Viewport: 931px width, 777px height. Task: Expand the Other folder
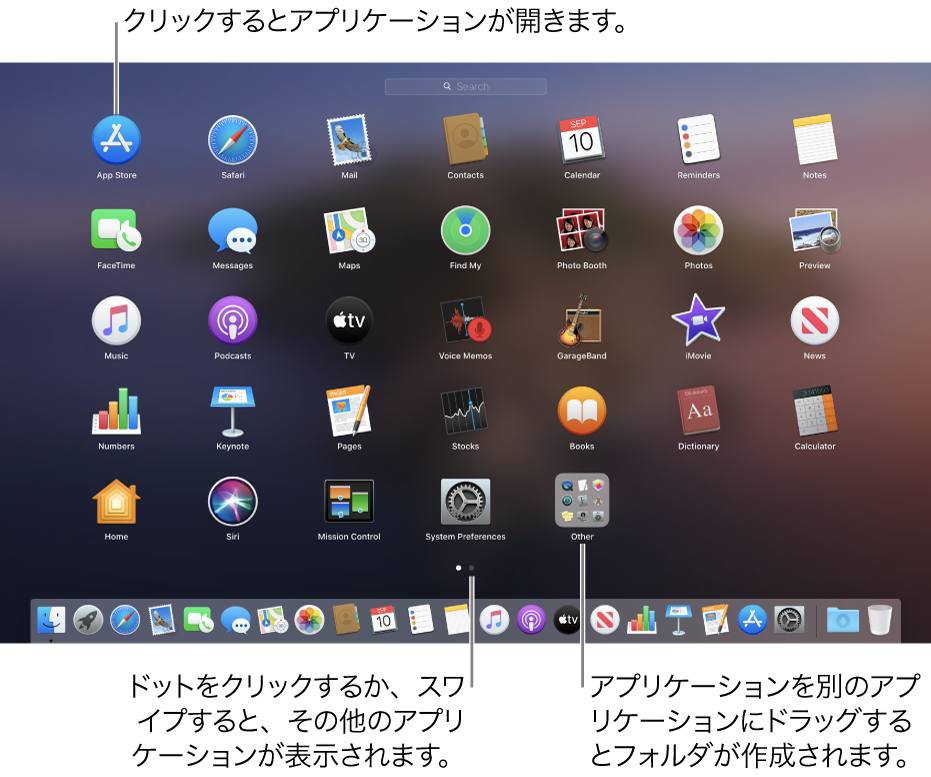click(582, 500)
